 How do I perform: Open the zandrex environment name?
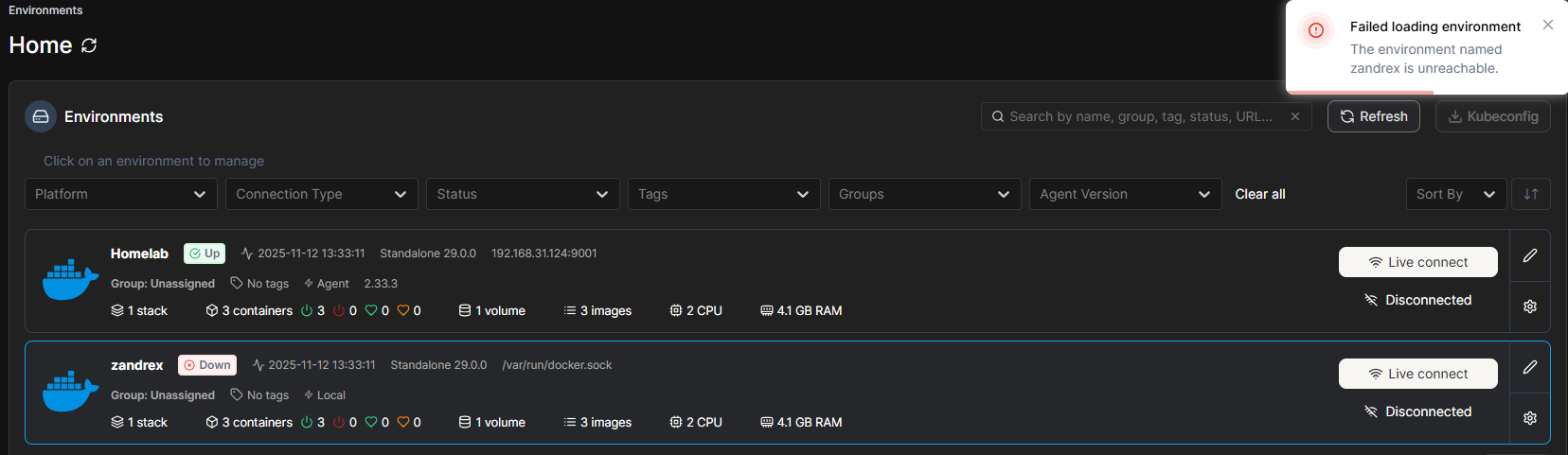[x=137, y=365]
